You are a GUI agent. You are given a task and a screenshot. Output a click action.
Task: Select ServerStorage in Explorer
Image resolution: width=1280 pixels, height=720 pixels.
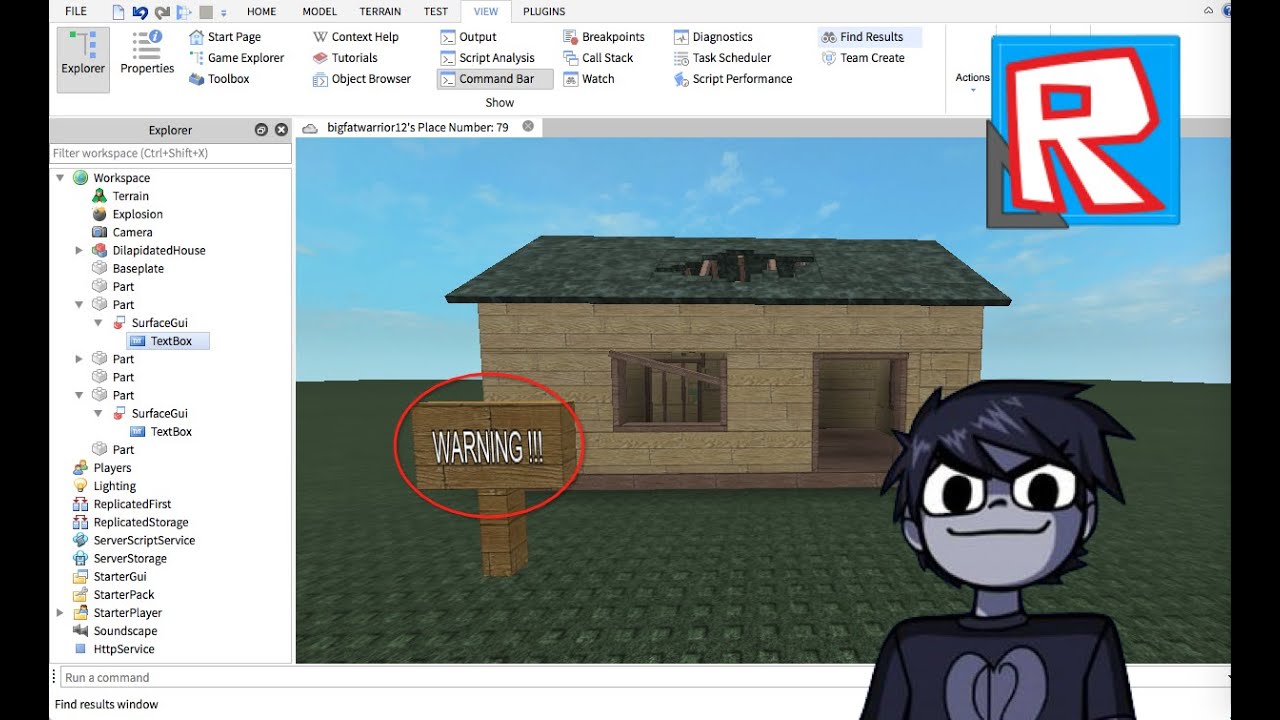pos(120,558)
